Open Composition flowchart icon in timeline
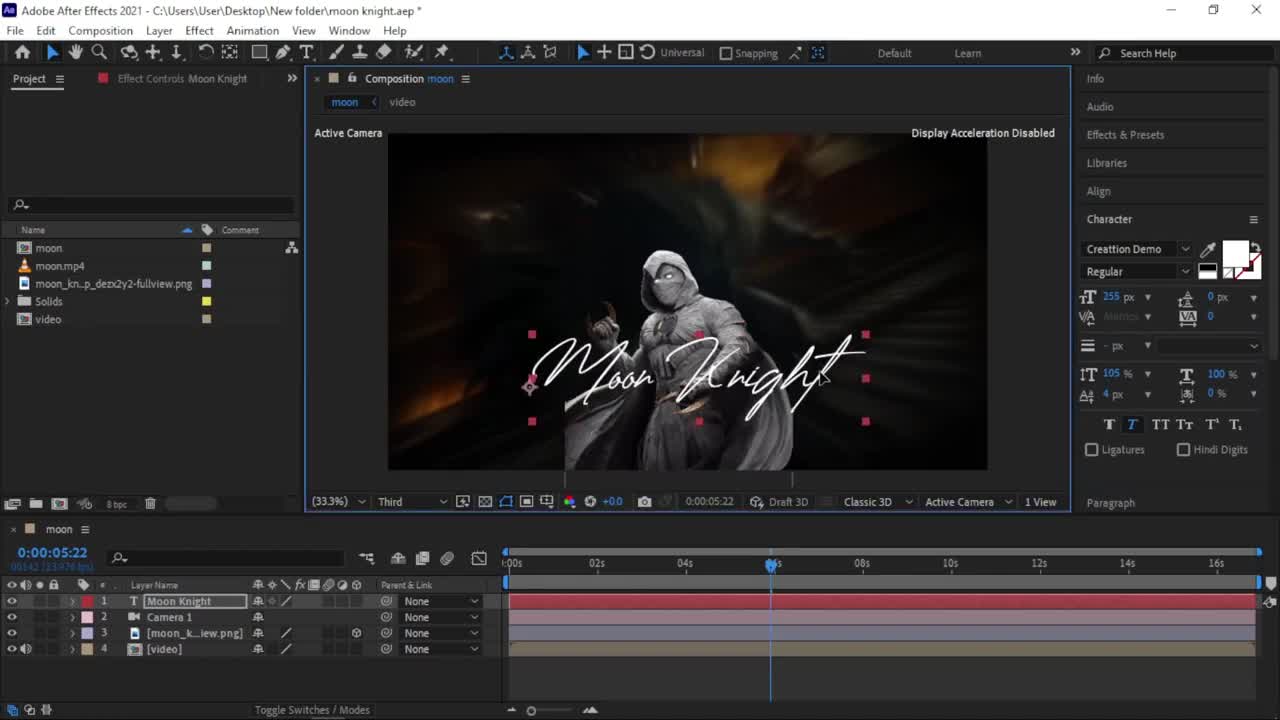 pyautogui.click(x=367, y=558)
